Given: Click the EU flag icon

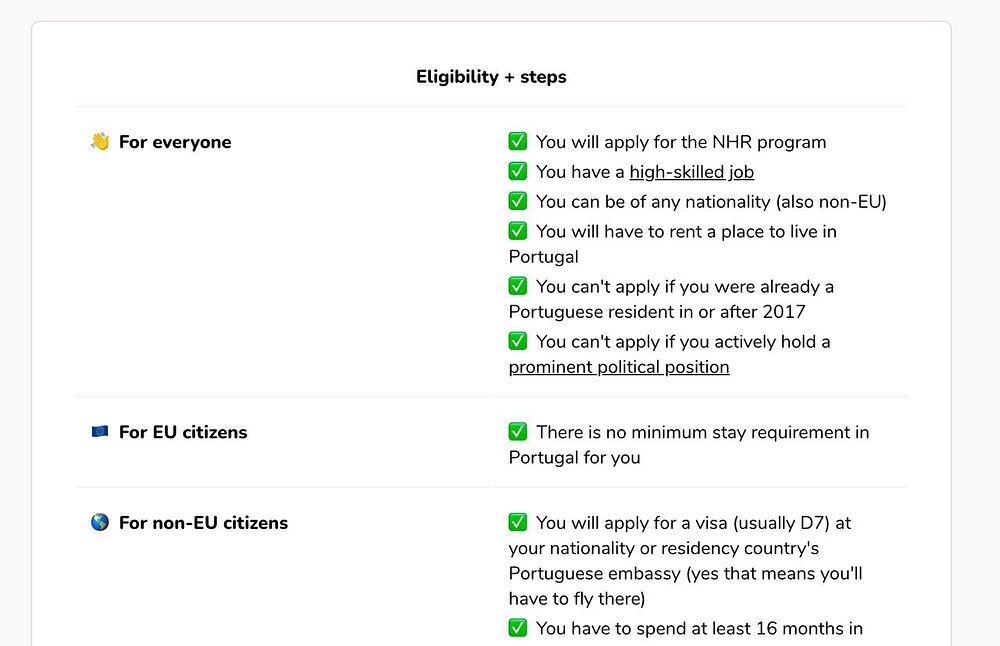Looking at the screenshot, I should (x=100, y=432).
